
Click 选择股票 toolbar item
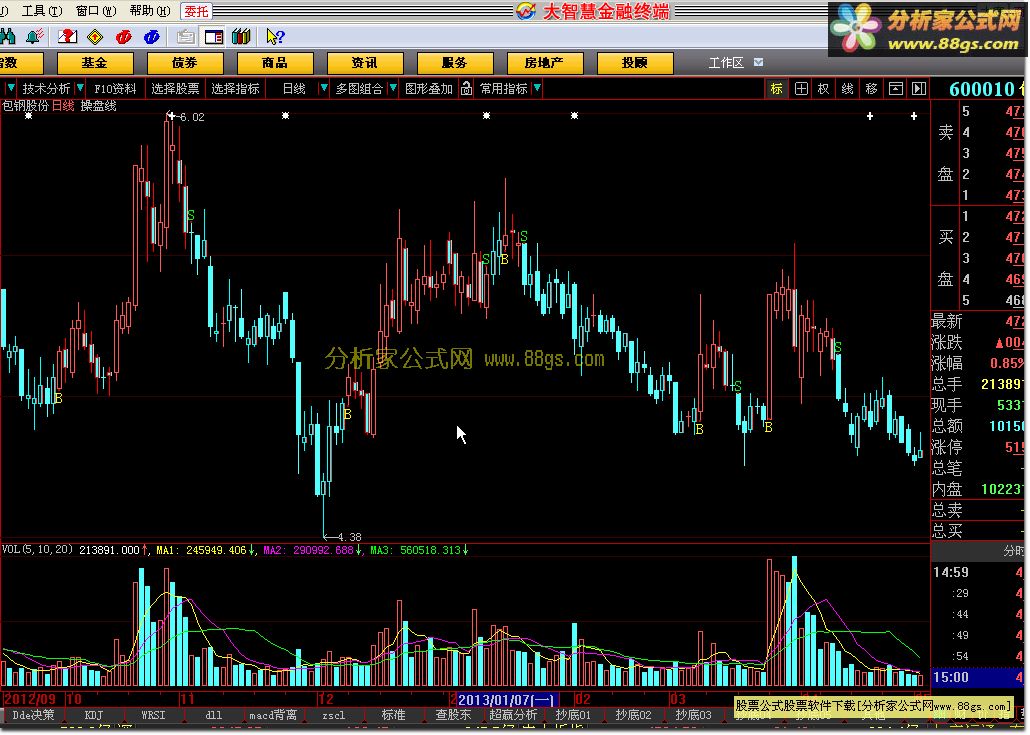[175, 88]
